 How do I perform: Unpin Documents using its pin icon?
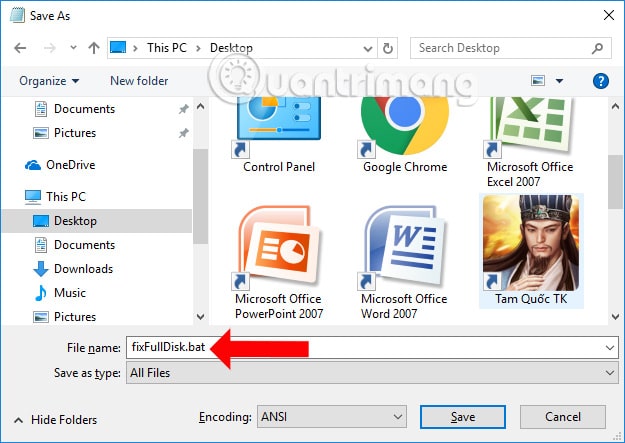(183, 109)
